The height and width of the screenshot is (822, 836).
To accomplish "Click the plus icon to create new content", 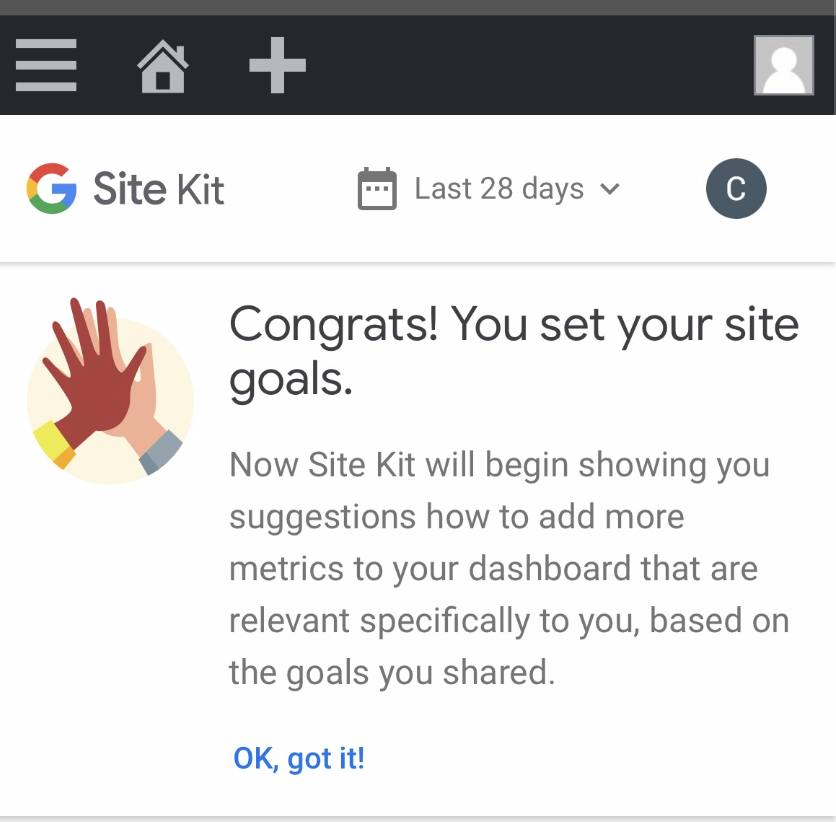I will pos(277,65).
